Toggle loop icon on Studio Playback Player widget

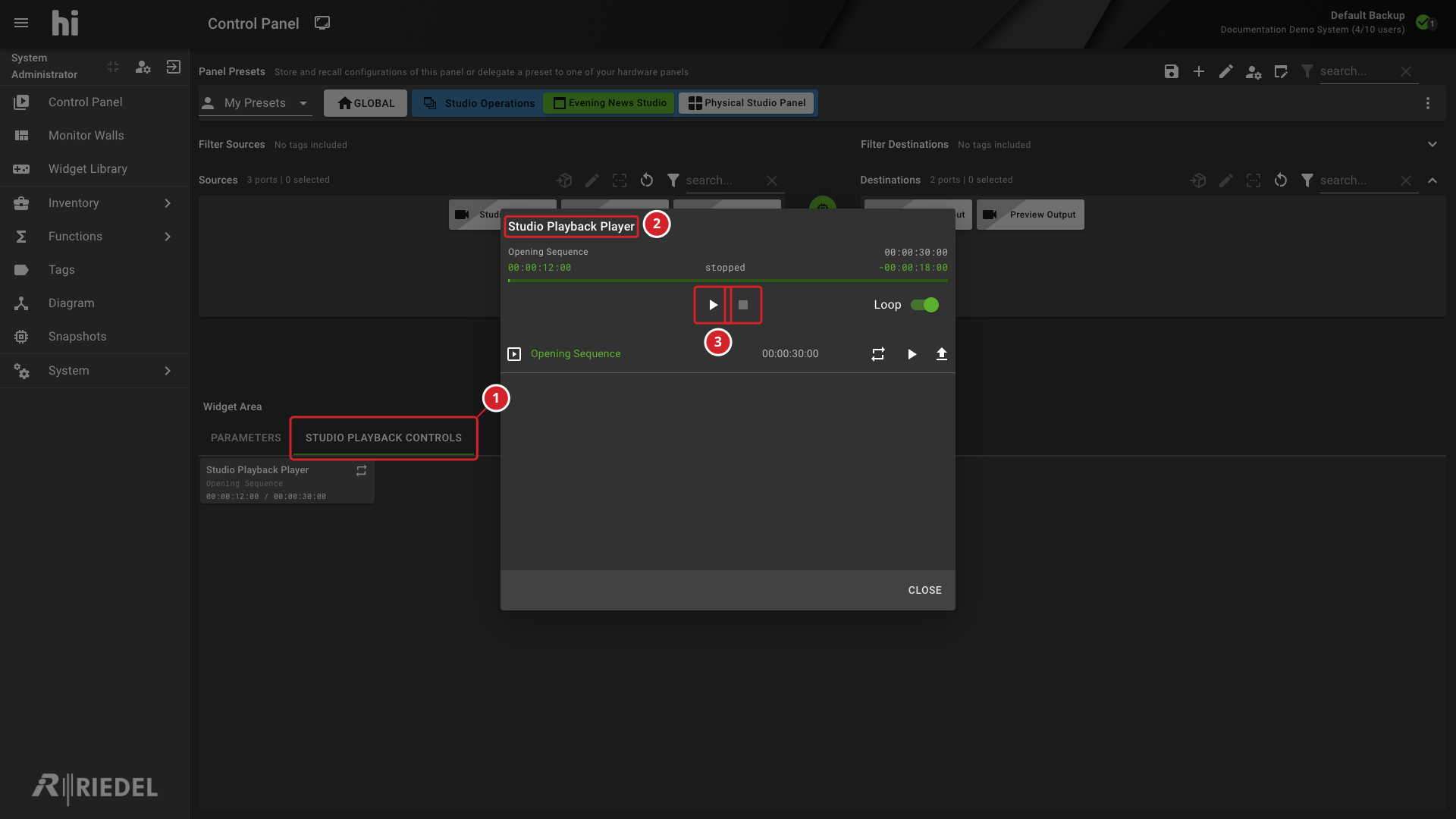click(362, 470)
